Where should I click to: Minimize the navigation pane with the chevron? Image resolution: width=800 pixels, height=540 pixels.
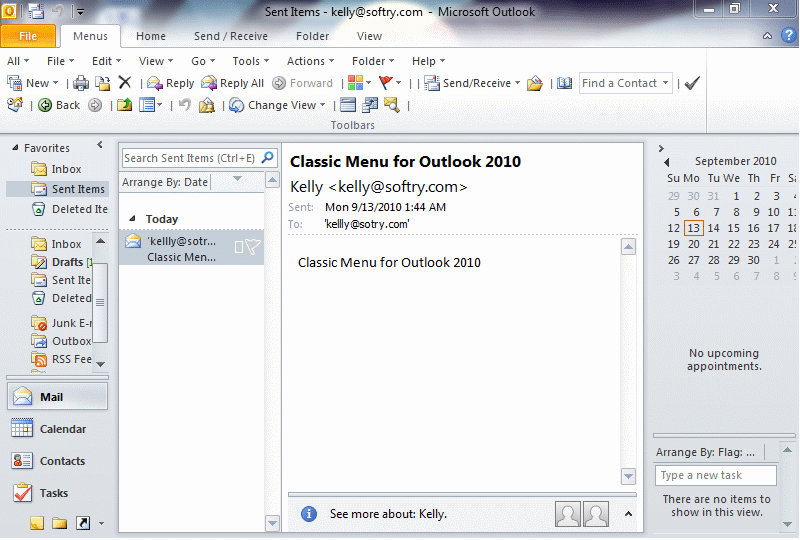(100, 145)
